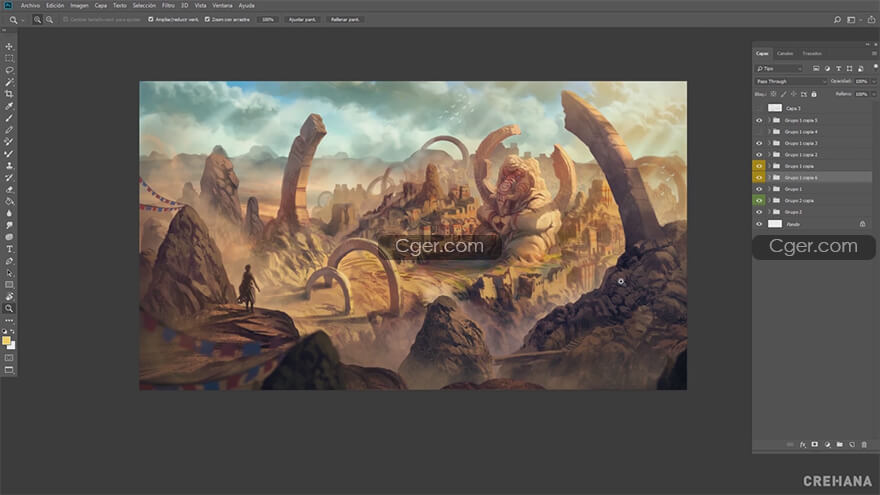The image size is (880, 495).
Task: Hide the 'Grupo 1 copia 3' layer group
Action: point(759,143)
